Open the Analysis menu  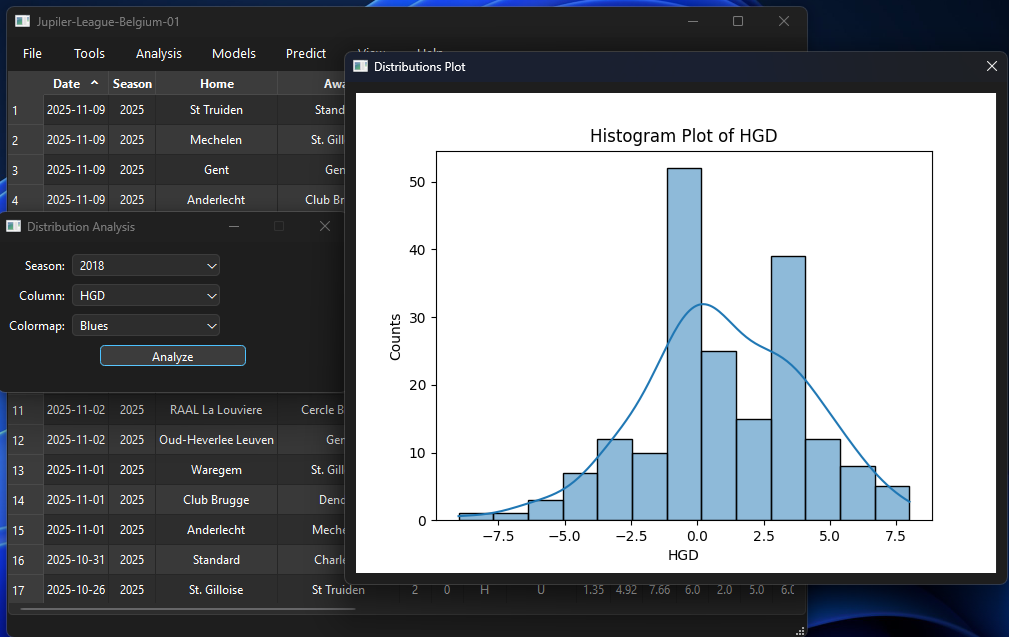(158, 53)
